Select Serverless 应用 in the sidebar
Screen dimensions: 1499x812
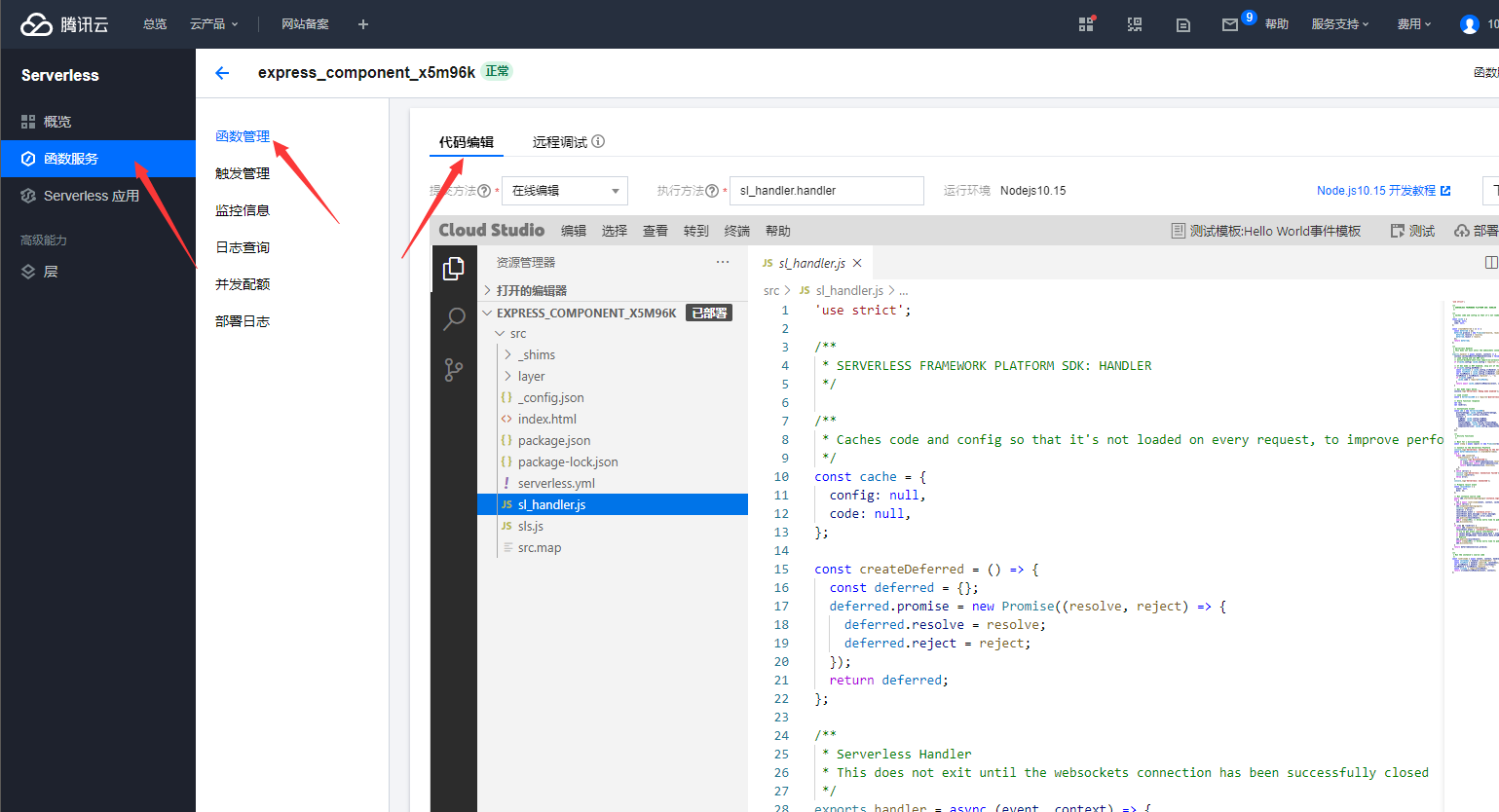coord(97,196)
